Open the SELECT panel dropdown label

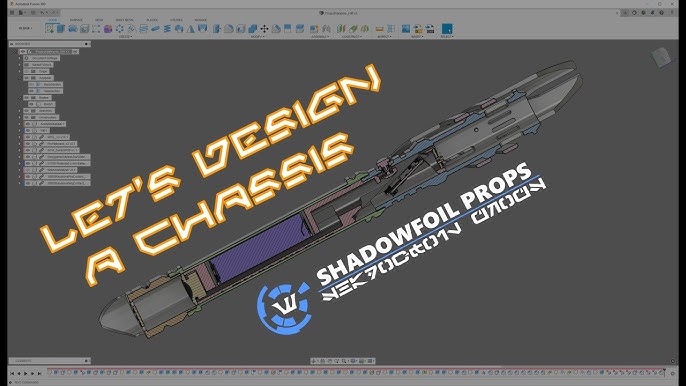[447, 37]
